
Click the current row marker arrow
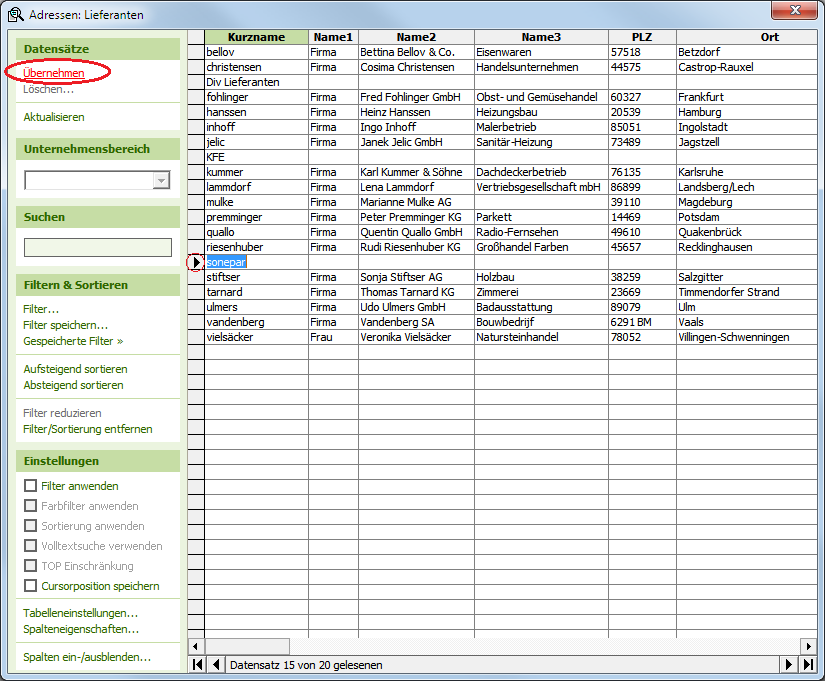[196, 262]
